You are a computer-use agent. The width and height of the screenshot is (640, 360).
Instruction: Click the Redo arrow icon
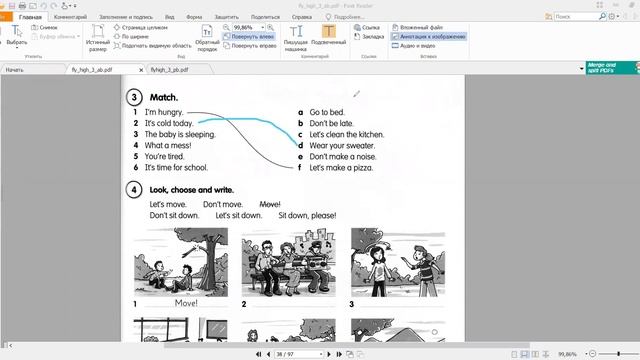[53, 6]
